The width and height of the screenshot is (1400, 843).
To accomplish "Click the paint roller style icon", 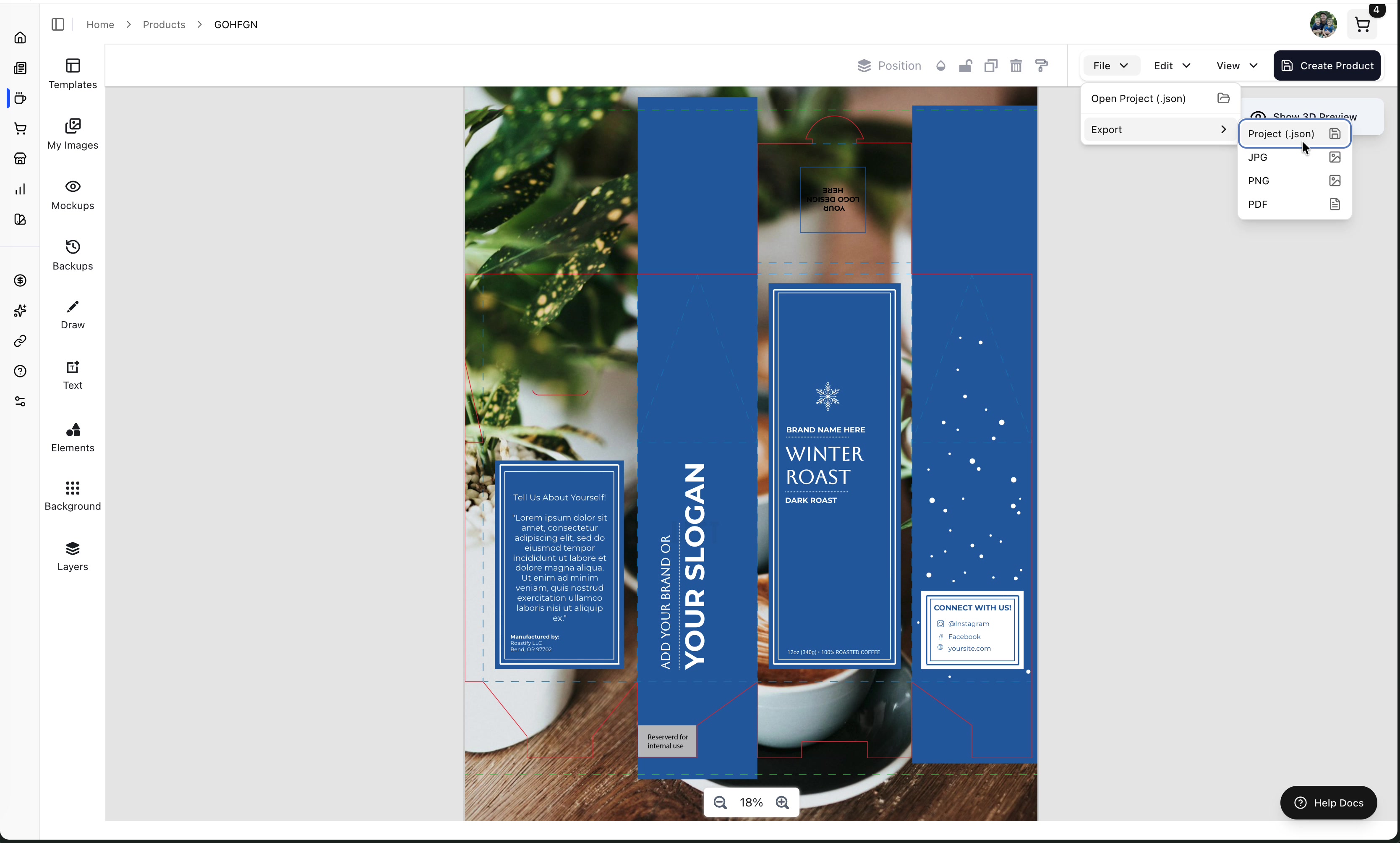I will tap(1041, 66).
